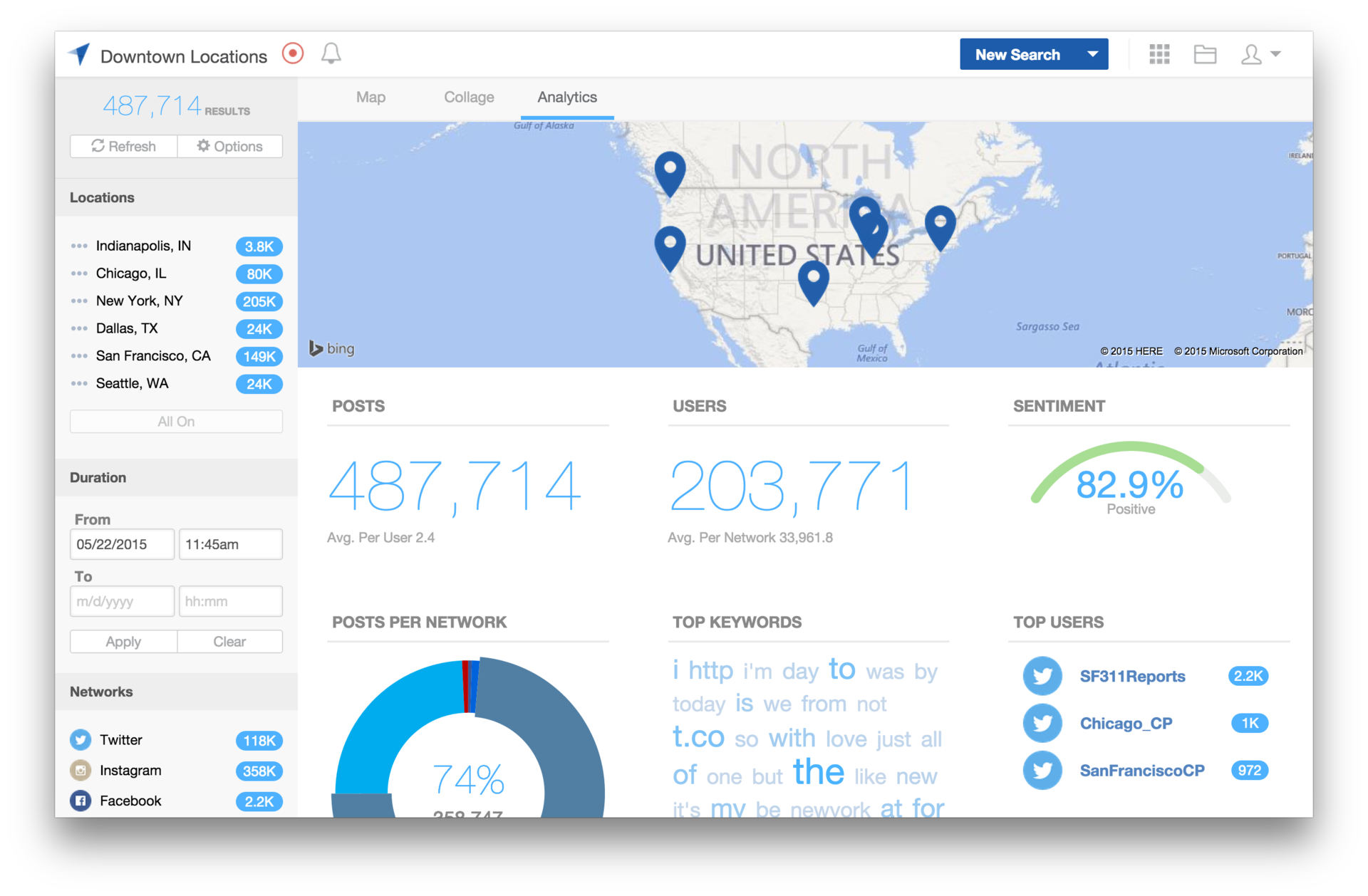
Task: Select the Facebook icon in the Networks panel
Action: pyautogui.click(x=81, y=801)
